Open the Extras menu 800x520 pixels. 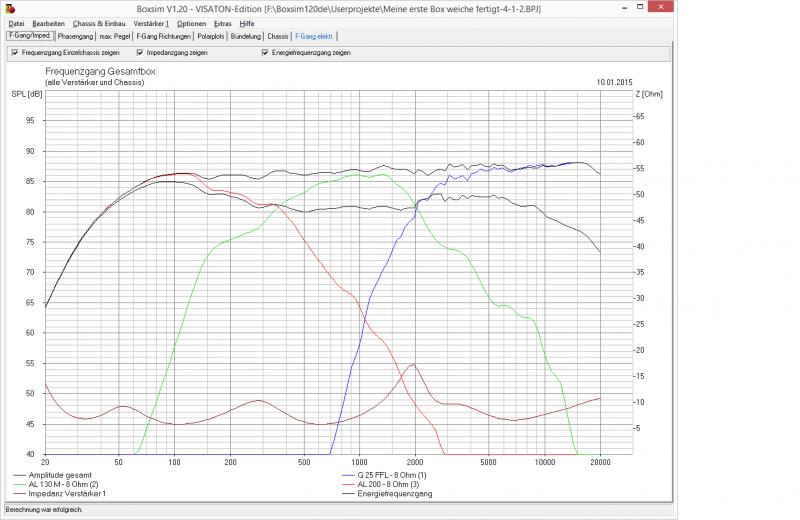point(222,23)
